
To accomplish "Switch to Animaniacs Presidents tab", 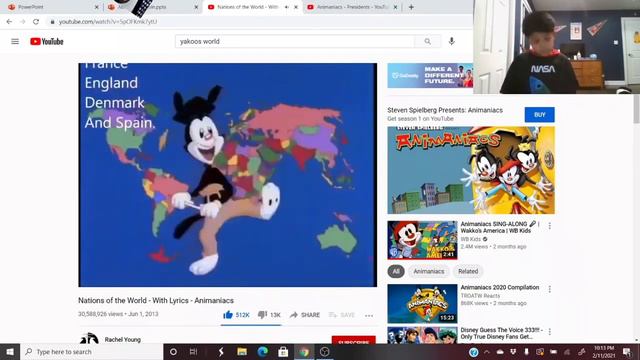I will coord(352,7).
